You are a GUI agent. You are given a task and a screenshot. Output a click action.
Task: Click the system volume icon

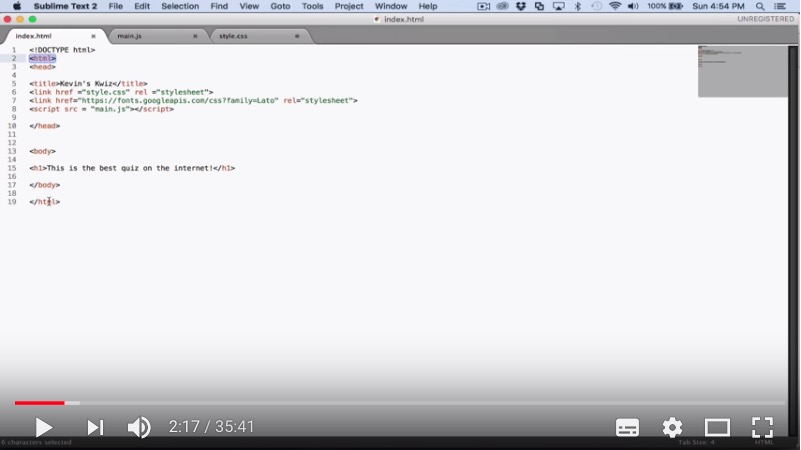[x=633, y=6]
